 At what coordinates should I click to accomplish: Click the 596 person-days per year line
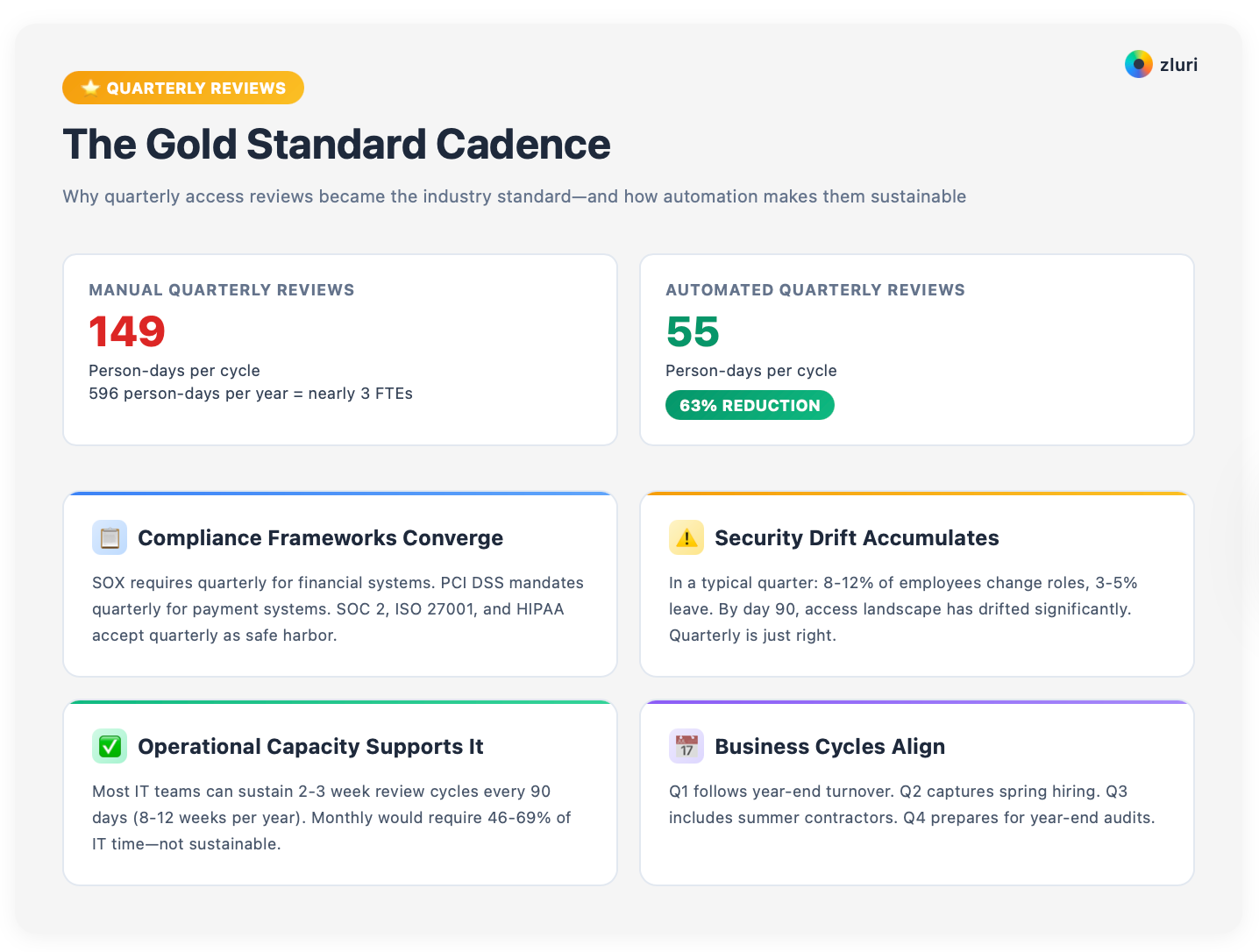click(x=251, y=394)
